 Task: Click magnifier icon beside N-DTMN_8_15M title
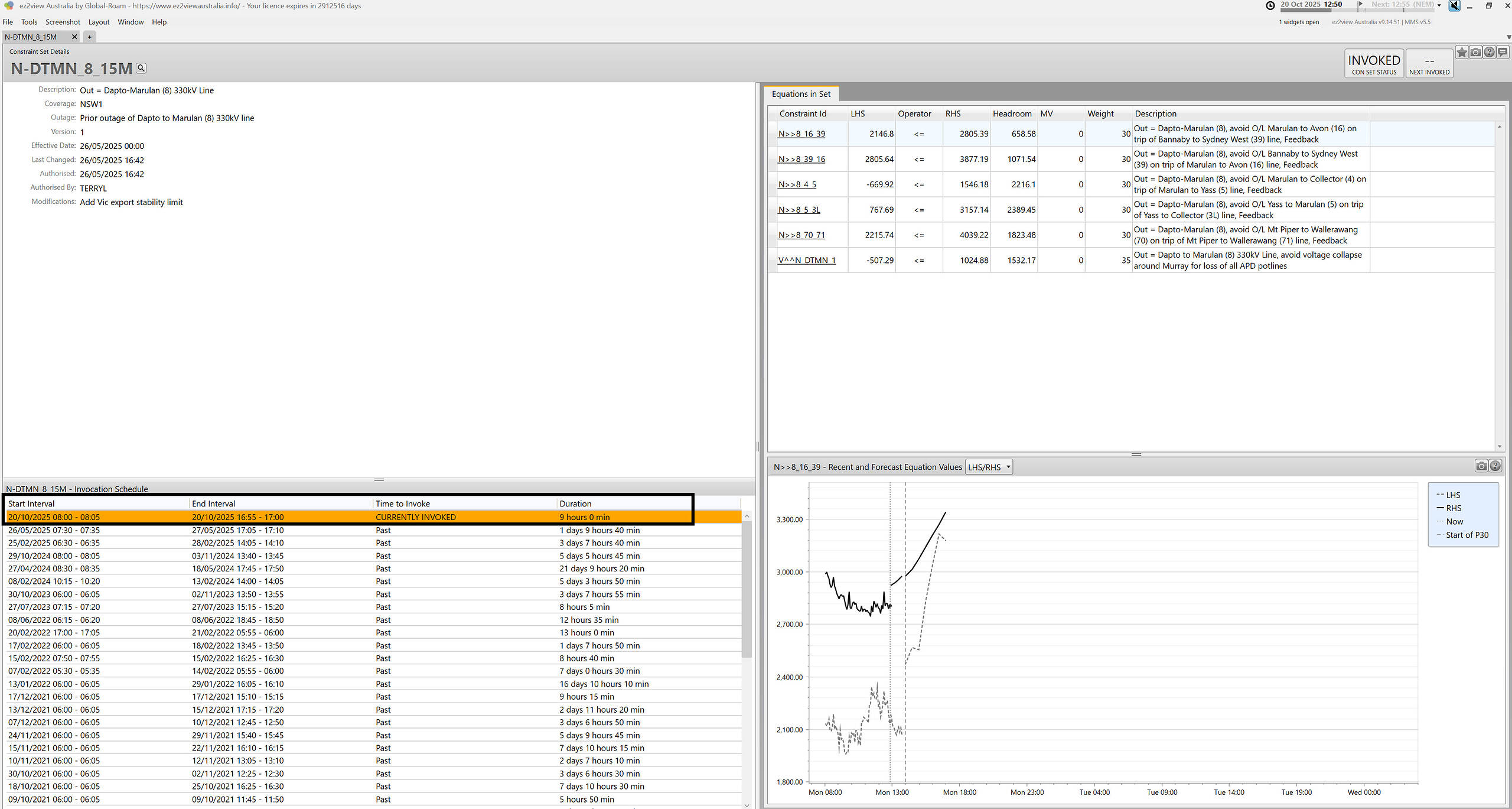click(x=141, y=68)
